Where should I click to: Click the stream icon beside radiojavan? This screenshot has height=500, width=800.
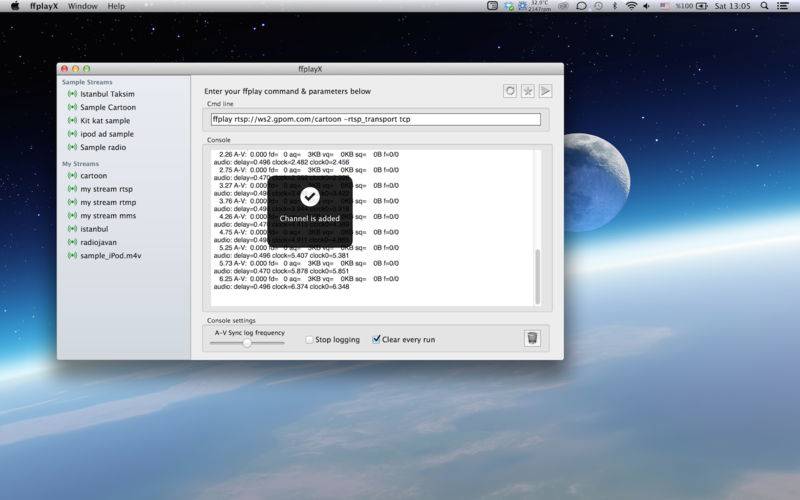[72, 242]
